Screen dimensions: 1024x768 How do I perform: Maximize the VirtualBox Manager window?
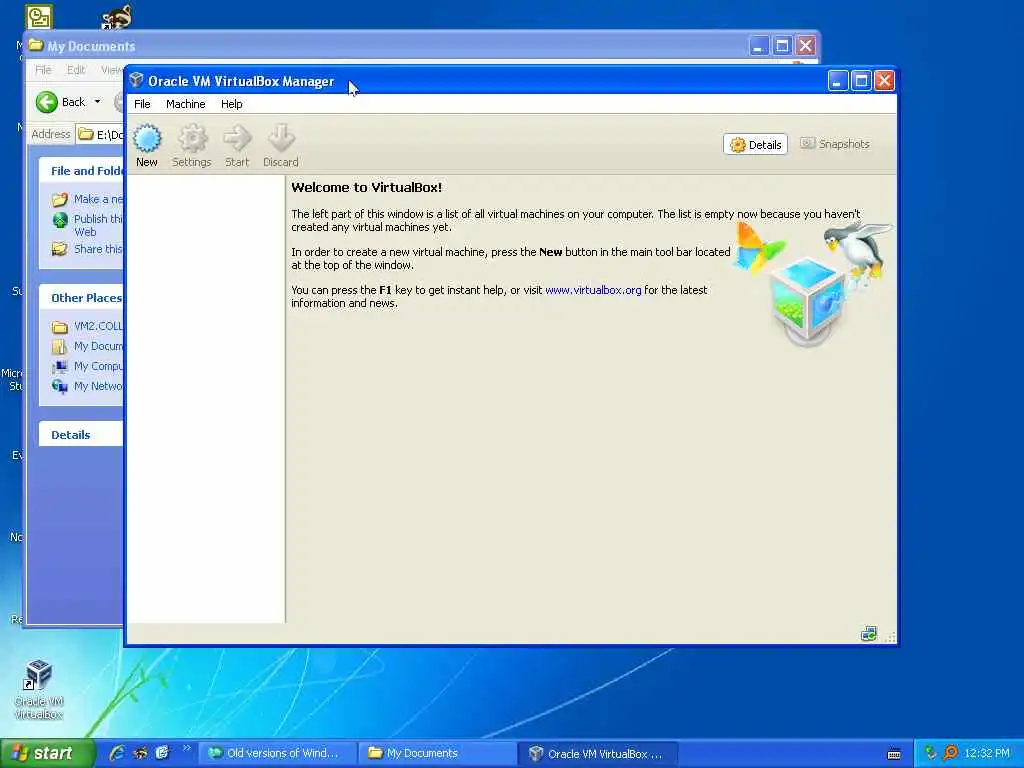click(861, 81)
